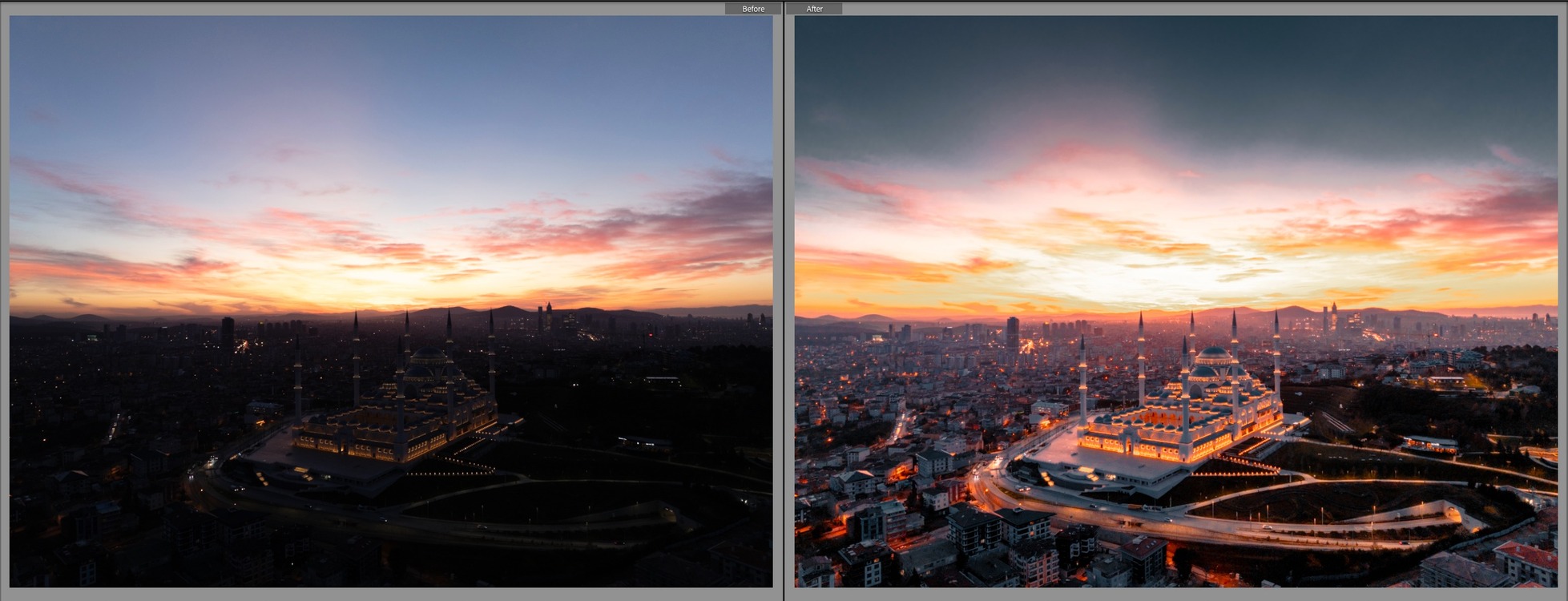Select the Before view label

click(x=752, y=9)
